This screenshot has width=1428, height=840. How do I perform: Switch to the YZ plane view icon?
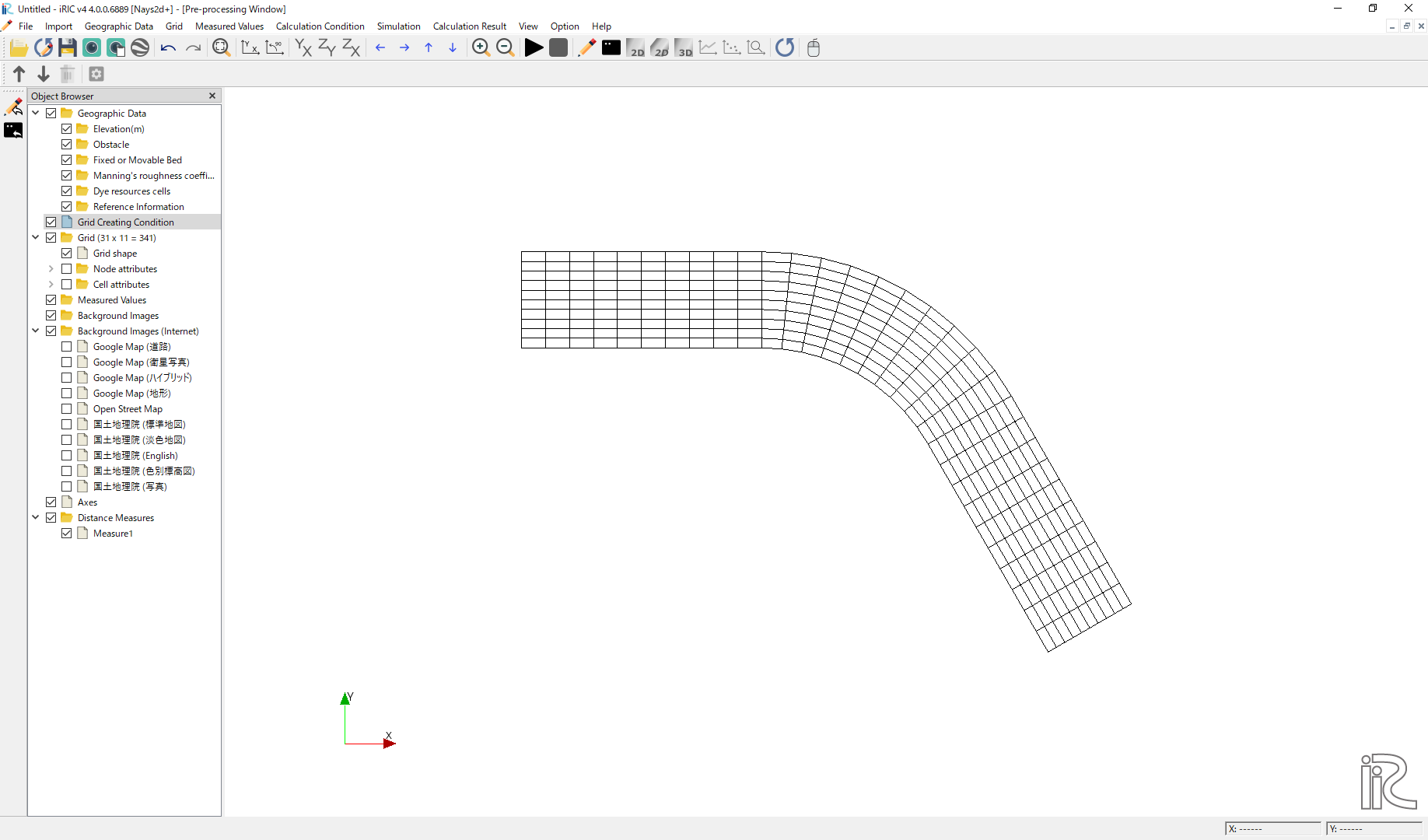pos(327,48)
